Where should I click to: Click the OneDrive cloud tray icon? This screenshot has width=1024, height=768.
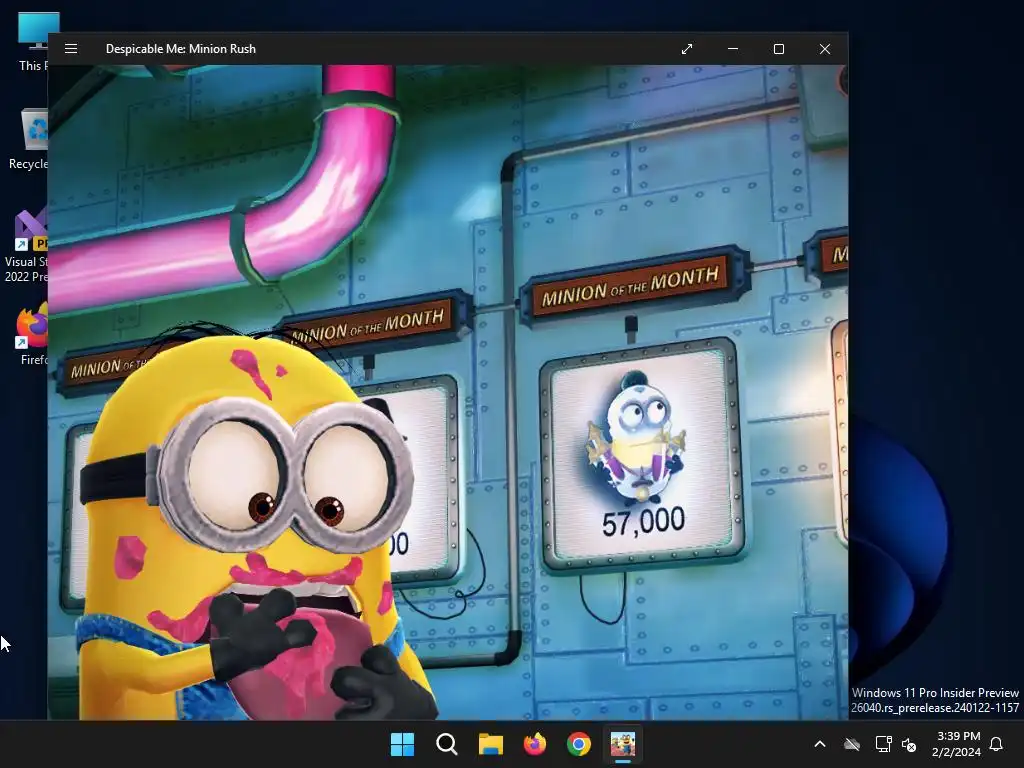click(x=852, y=744)
